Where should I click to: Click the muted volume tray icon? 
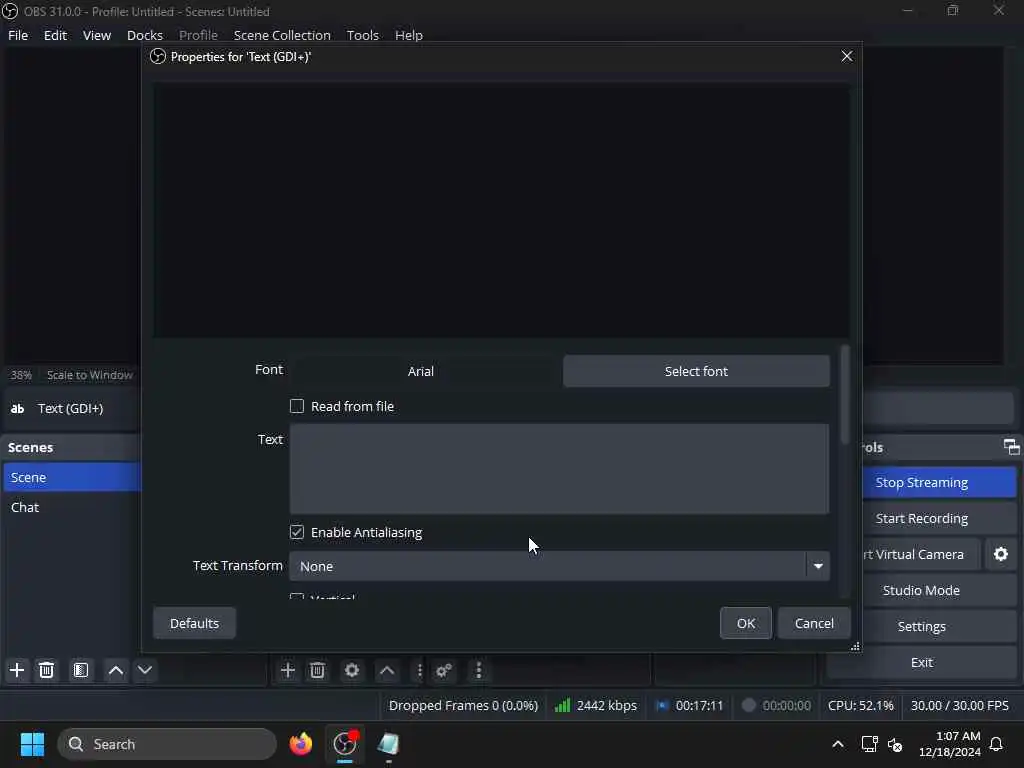tap(895, 744)
